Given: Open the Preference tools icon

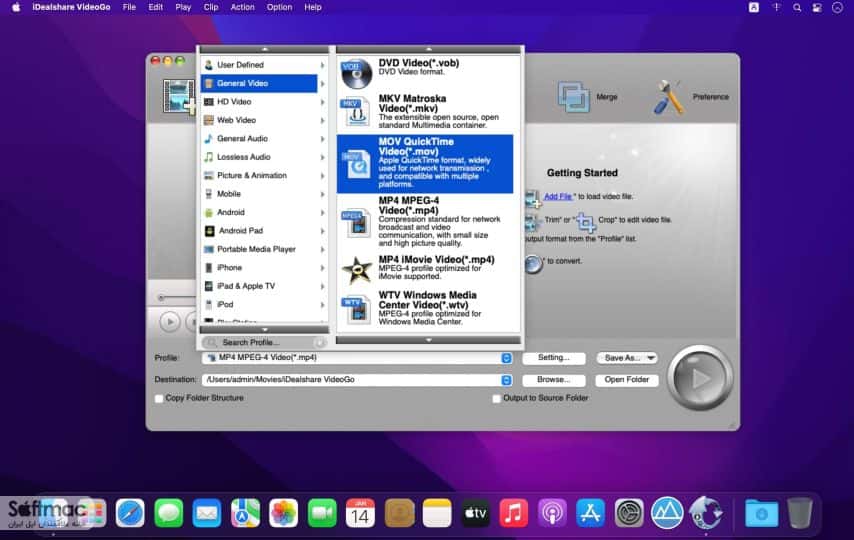Looking at the screenshot, I should coord(669,97).
